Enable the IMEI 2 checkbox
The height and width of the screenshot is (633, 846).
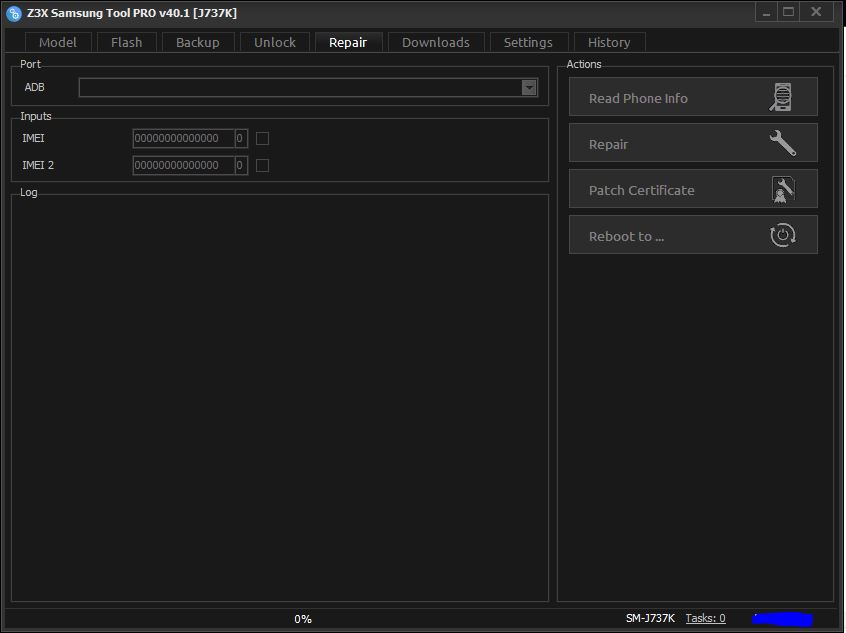[262, 166]
